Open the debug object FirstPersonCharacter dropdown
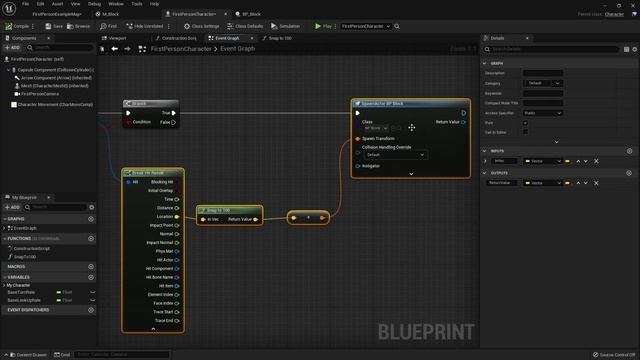This screenshot has height=360, width=640. 366,26
